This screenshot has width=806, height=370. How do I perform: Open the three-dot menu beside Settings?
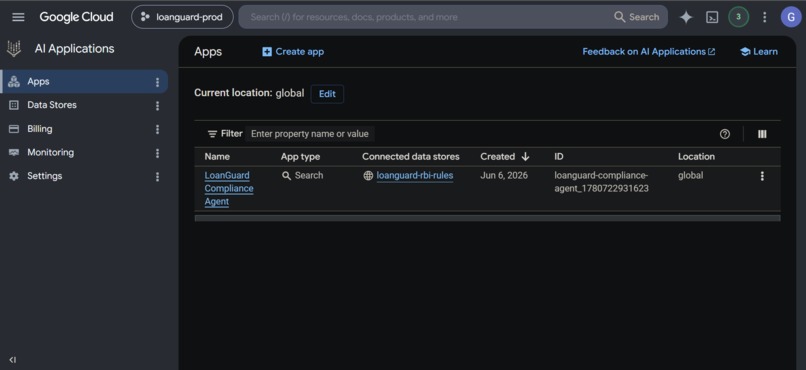[x=157, y=177]
